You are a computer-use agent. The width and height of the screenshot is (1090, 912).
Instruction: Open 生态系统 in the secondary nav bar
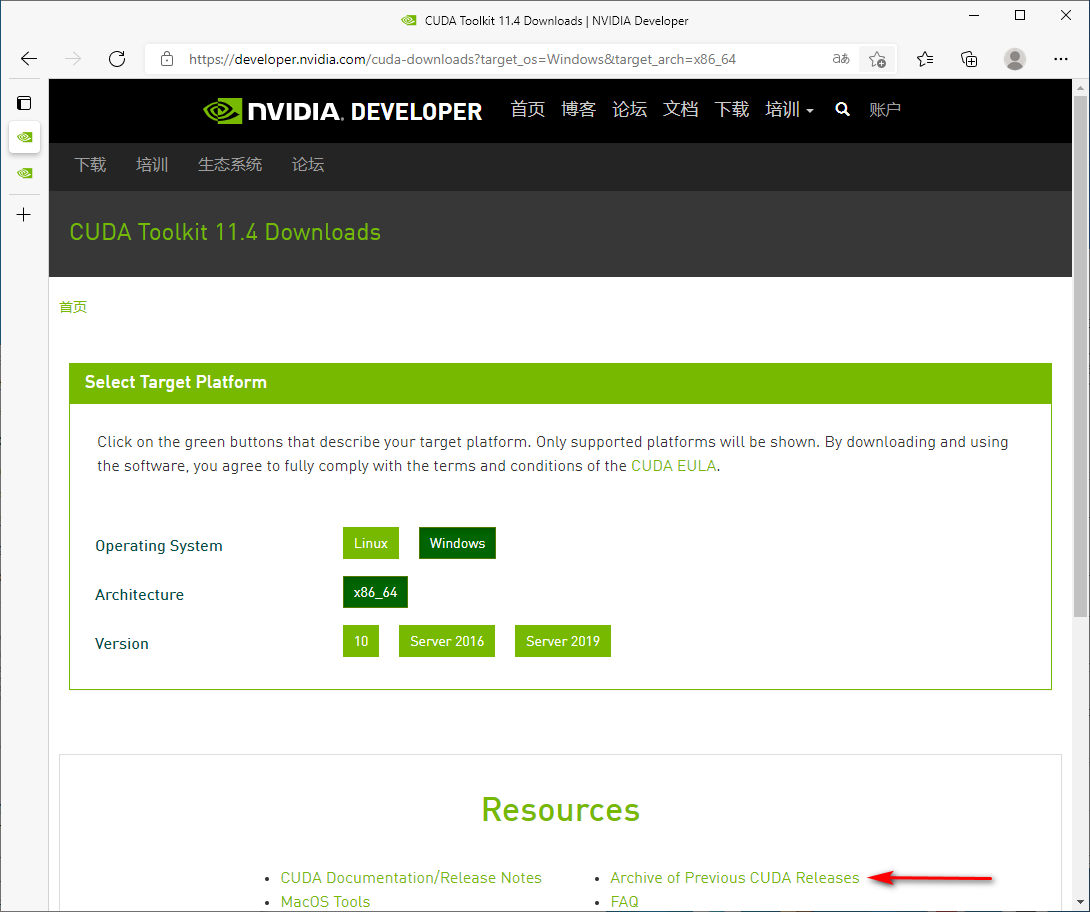pos(230,165)
